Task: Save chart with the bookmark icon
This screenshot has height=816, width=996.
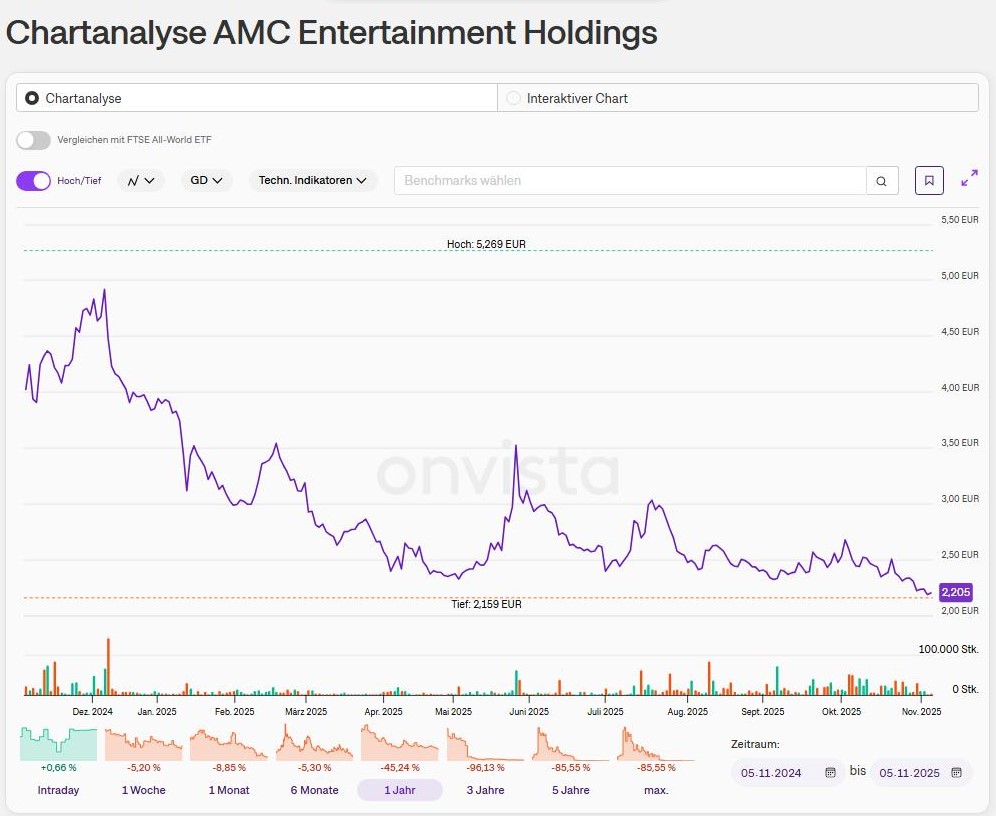Action: click(x=929, y=180)
